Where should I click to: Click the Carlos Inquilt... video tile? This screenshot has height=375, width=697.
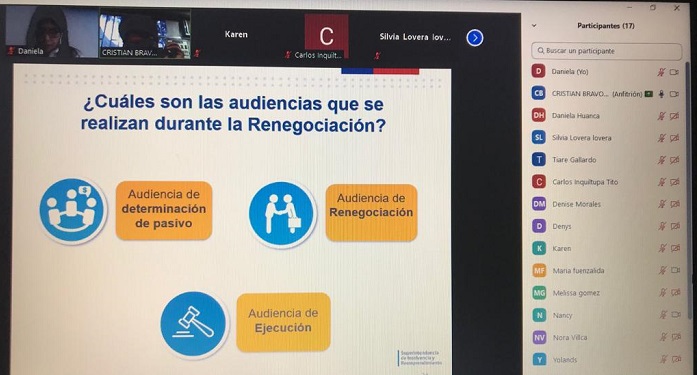pyautogui.click(x=326, y=36)
